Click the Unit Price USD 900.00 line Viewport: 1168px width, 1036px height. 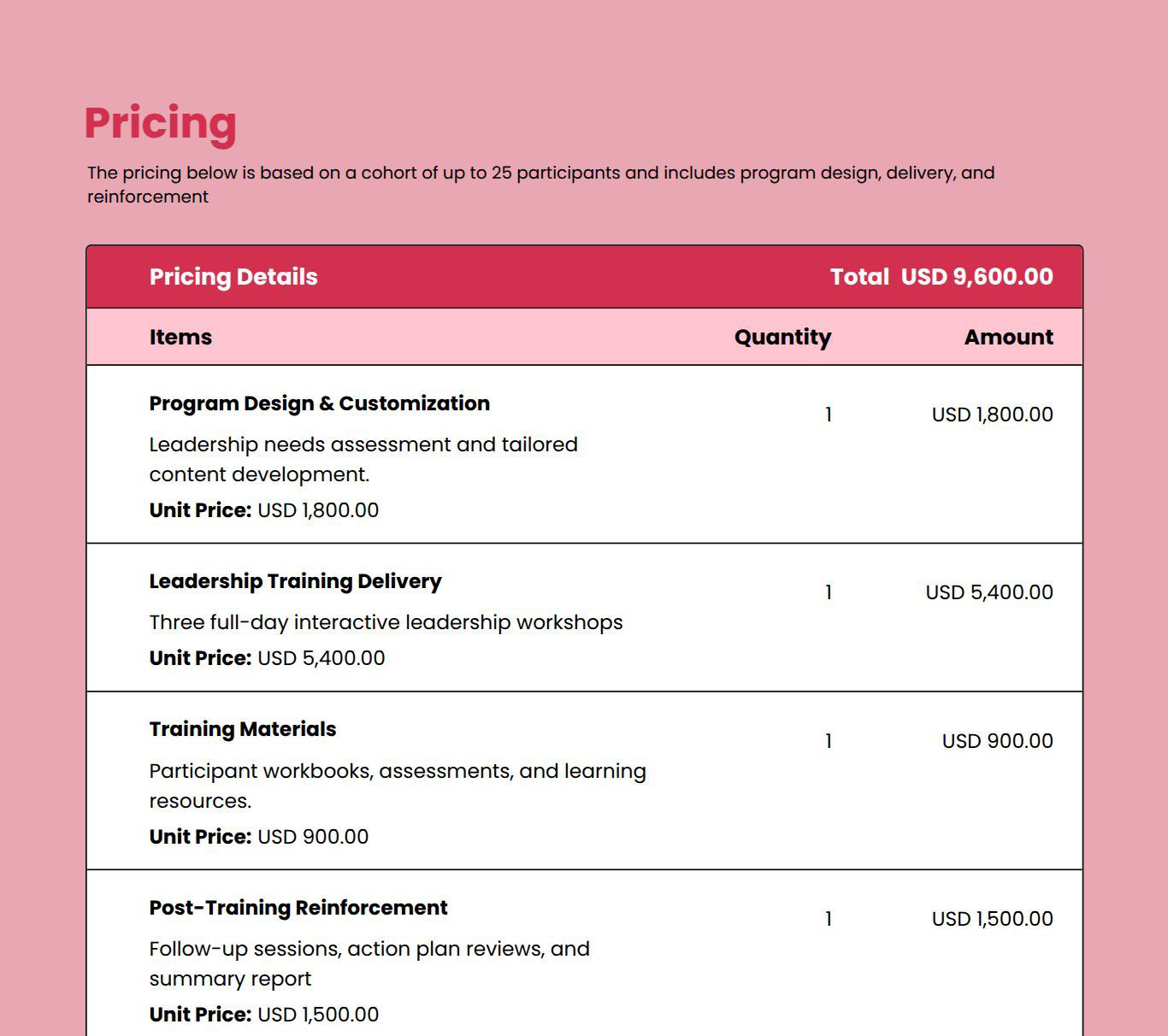(x=258, y=837)
